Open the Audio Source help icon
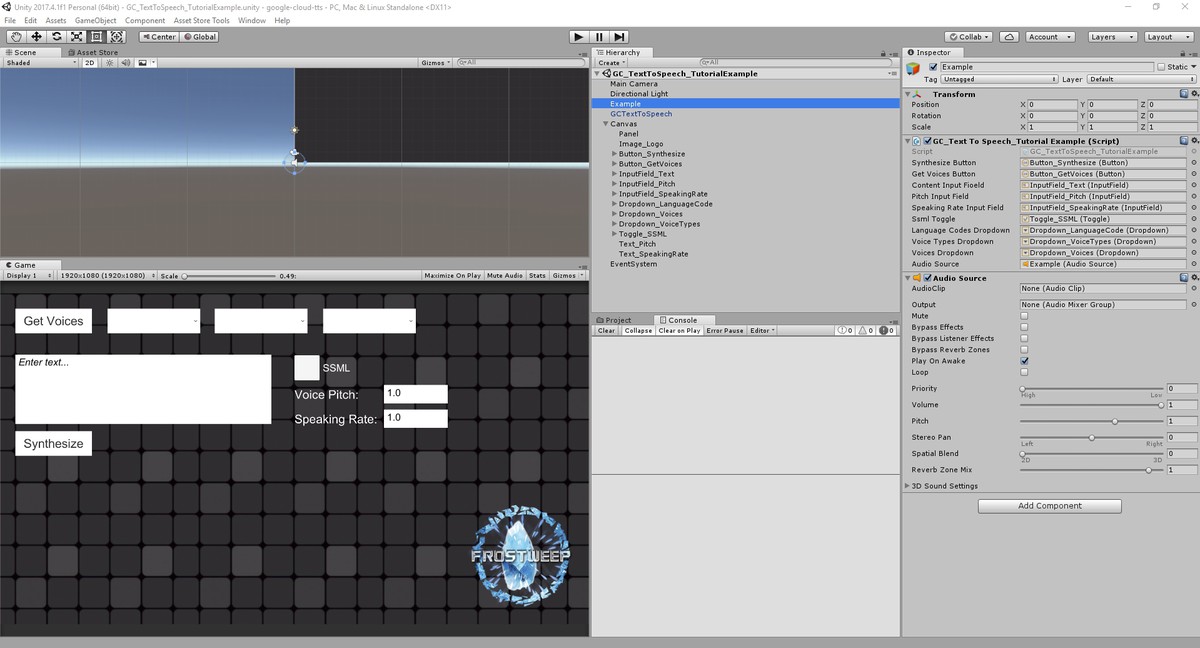This screenshot has width=1200, height=648. tap(1183, 278)
